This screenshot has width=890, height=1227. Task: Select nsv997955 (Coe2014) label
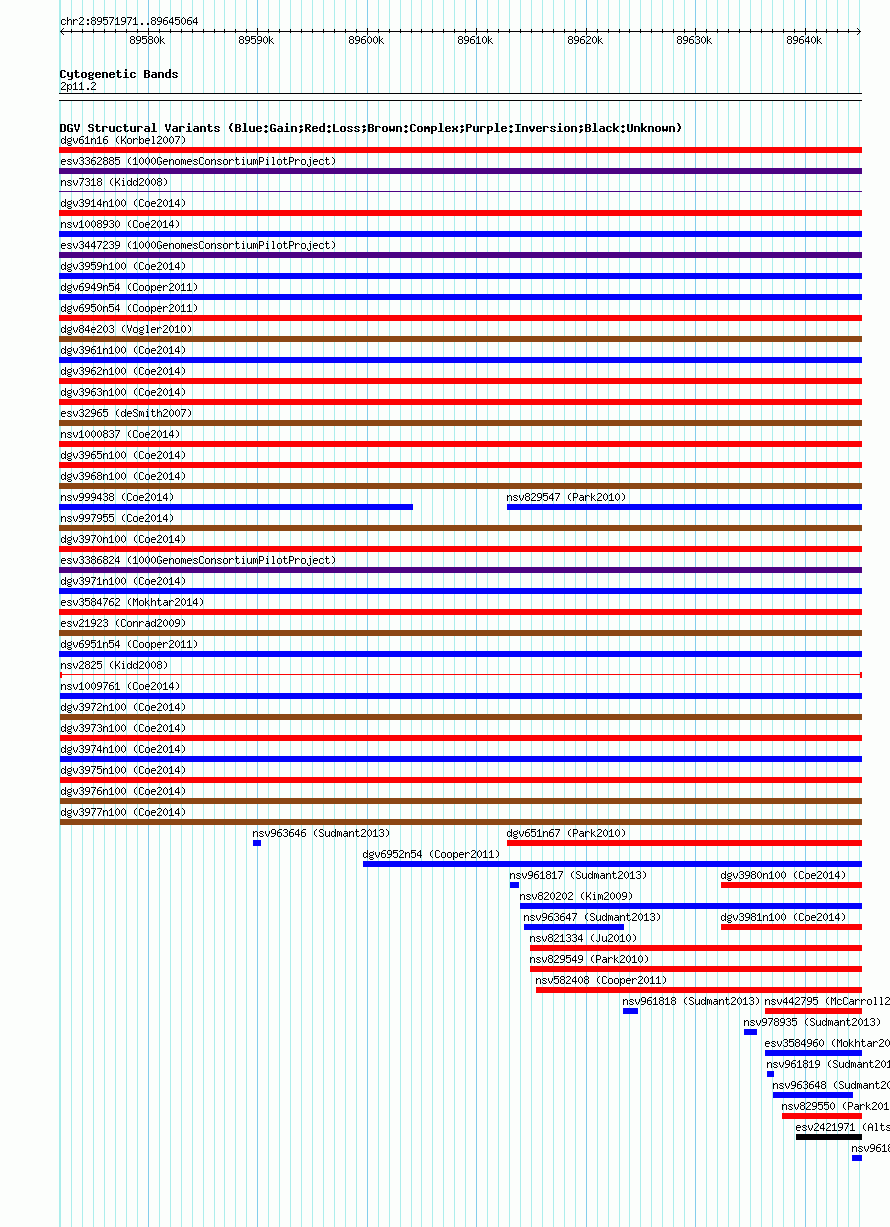(117, 519)
